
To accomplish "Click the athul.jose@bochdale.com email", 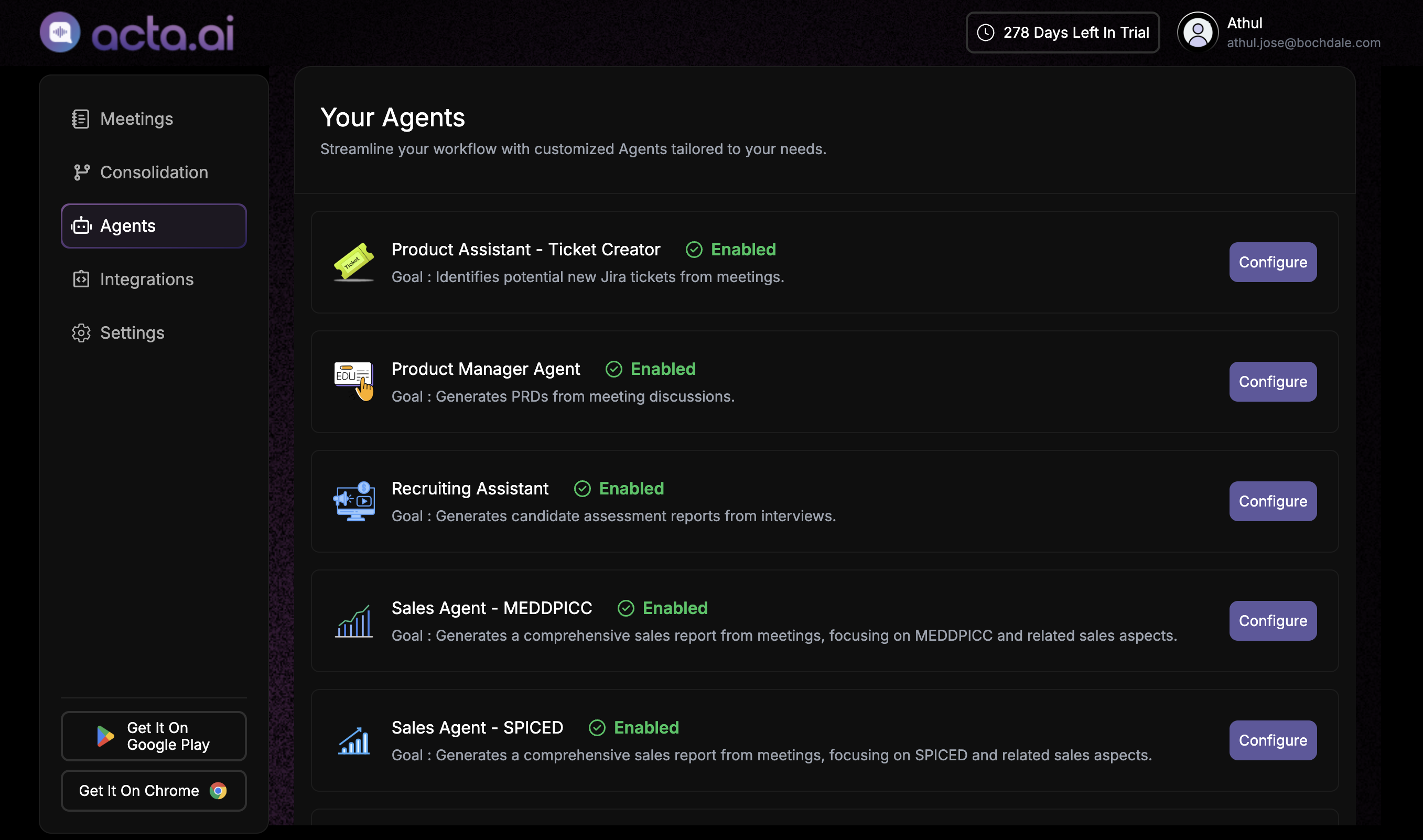I will (1303, 43).
